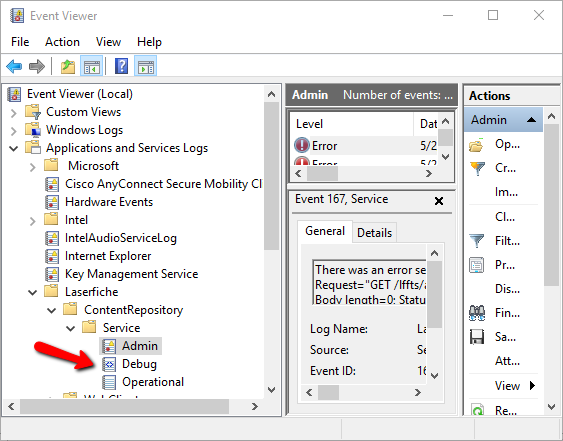This screenshot has height=441, width=563.
Task: Click the Custom Views folder icon
Action: (x=33, y=112)
